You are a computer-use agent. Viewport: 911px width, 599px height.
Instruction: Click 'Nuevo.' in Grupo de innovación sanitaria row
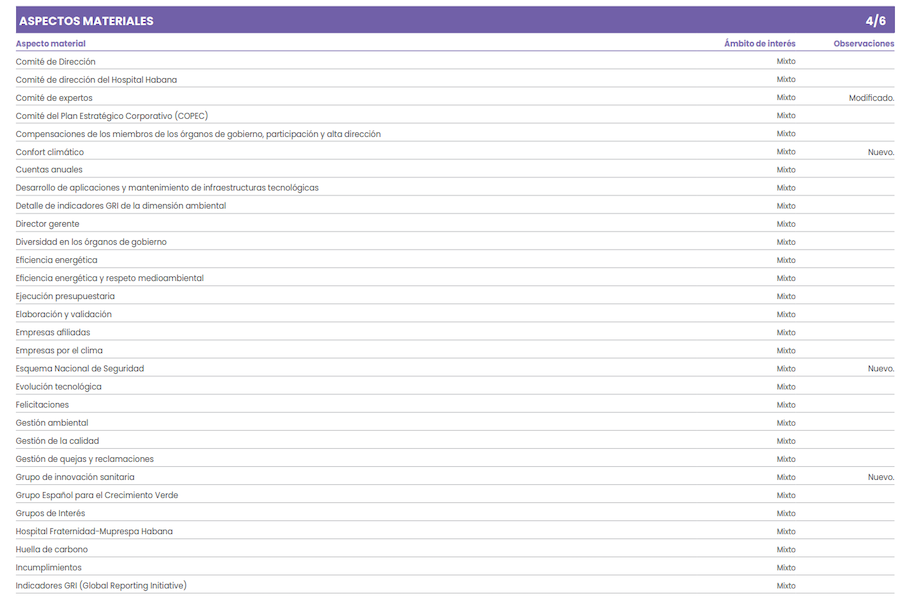pos(881,477)
